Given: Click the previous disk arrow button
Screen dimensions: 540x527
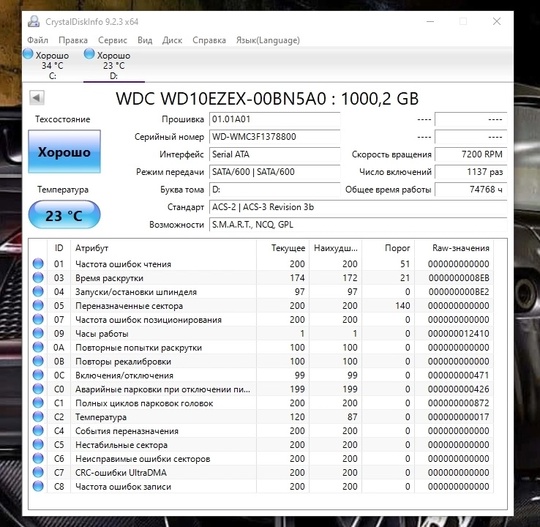Looking at the screenshot, I should tap(37, 97).
